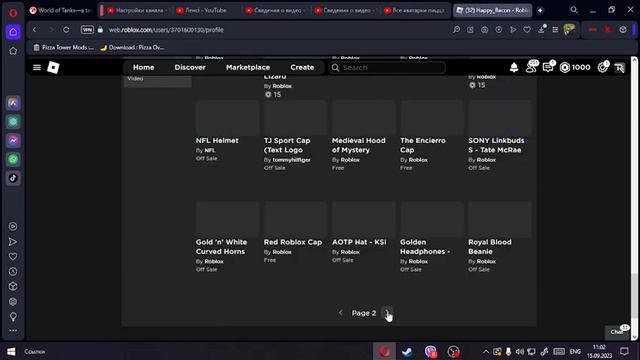This screenshot has height=360, width=640.
Task: Go to the previous inventory page
Action: point(340,313)
